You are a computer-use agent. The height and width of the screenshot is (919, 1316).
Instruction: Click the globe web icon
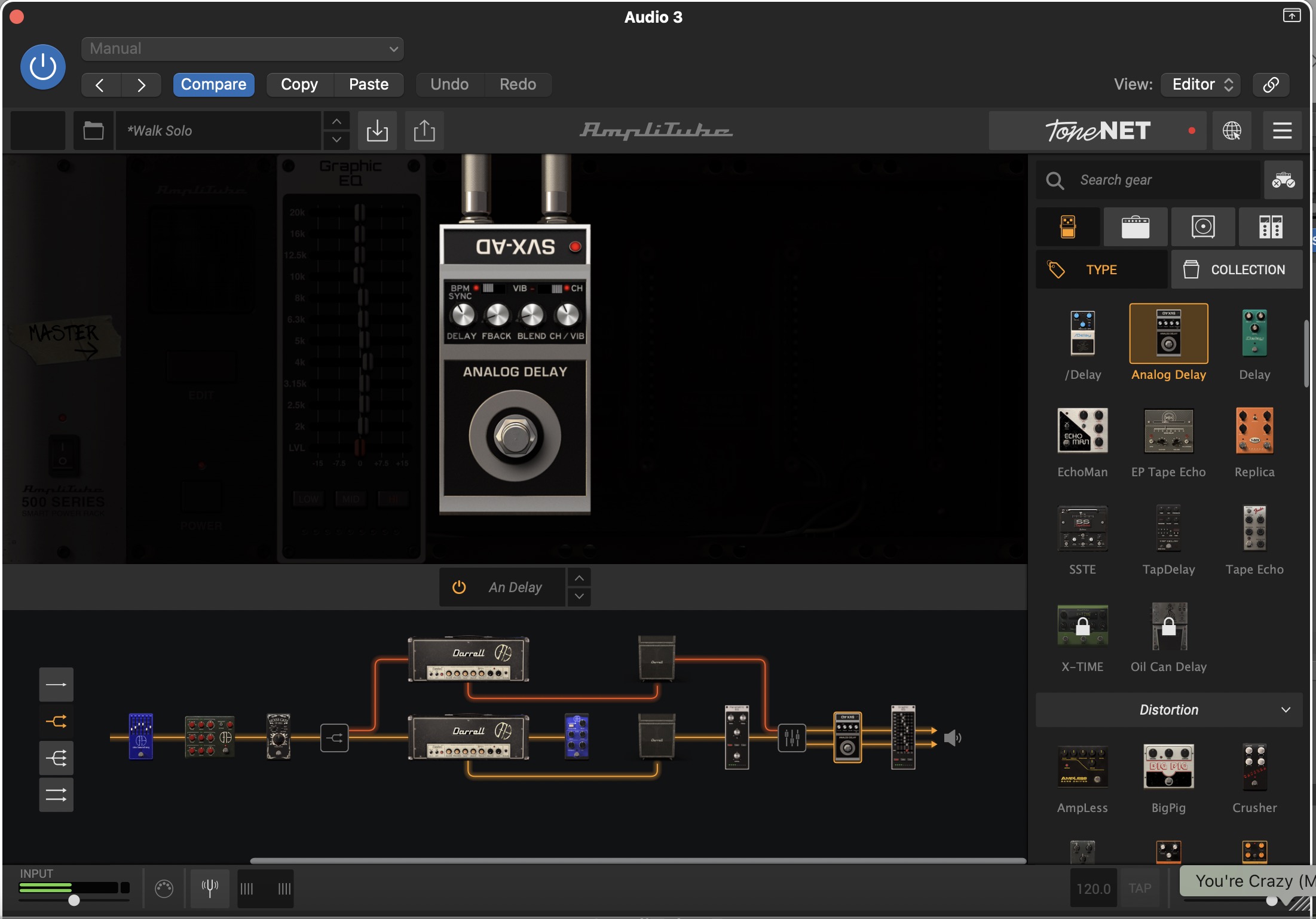click(1232, 130)
